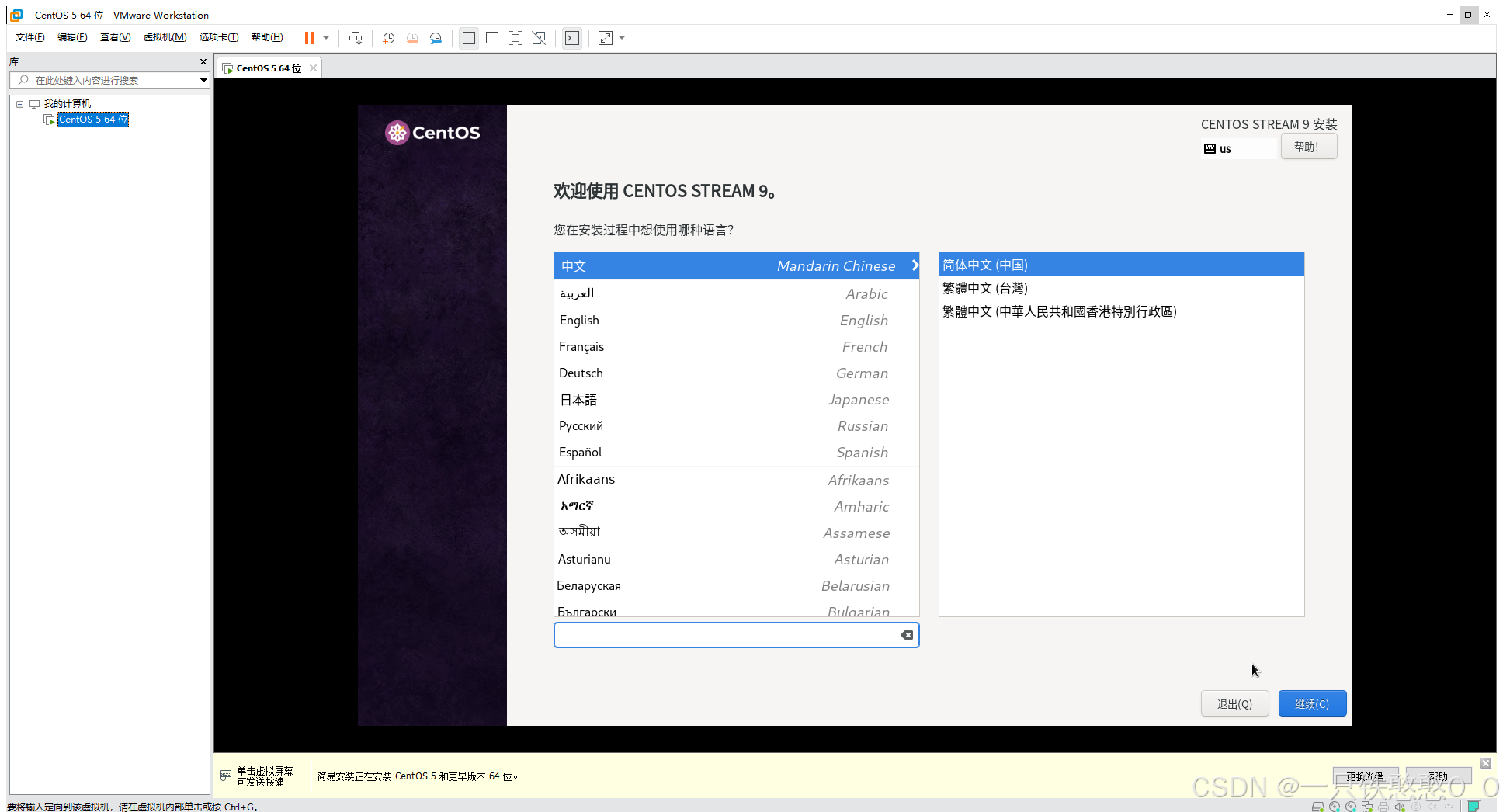Open the 虚拟机(M) menu
Image resolution: width=1503 pixels, height=812 pixels.
[x=165, y=37]
